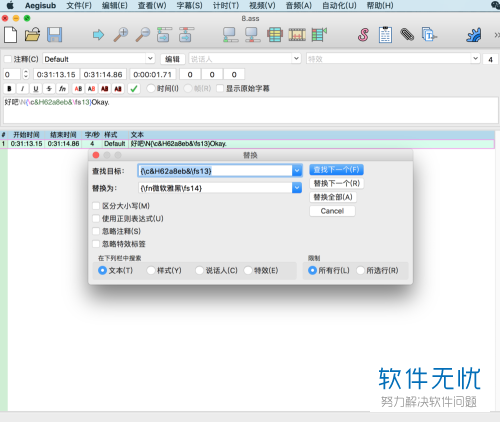The height and width of the screenshot is (422, 500).
Task: Toggle bold formatting button
Action: click(9, 89)
